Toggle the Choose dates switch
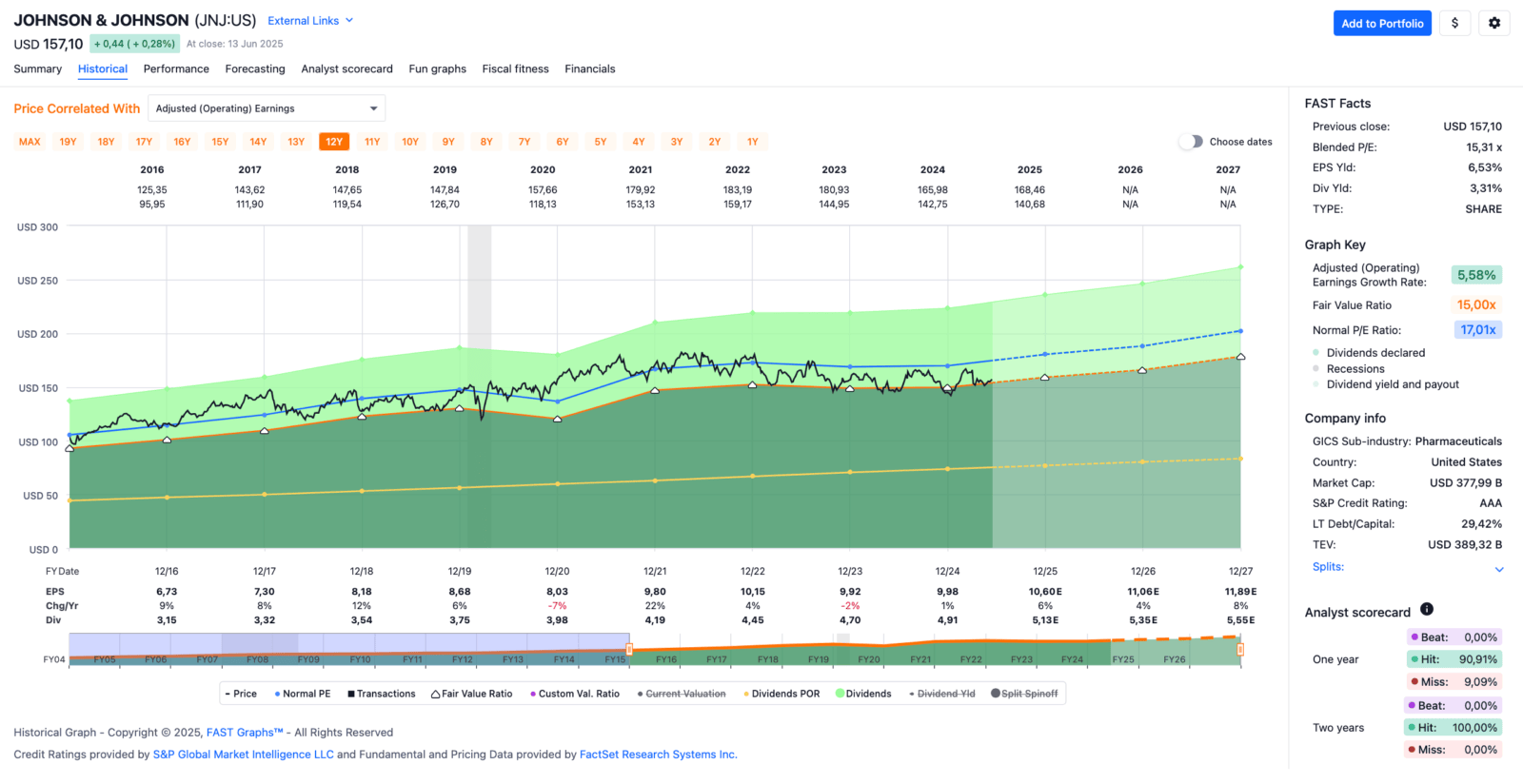The image size is (1523, 784). pyautogui.click(x=1191, y=142)
